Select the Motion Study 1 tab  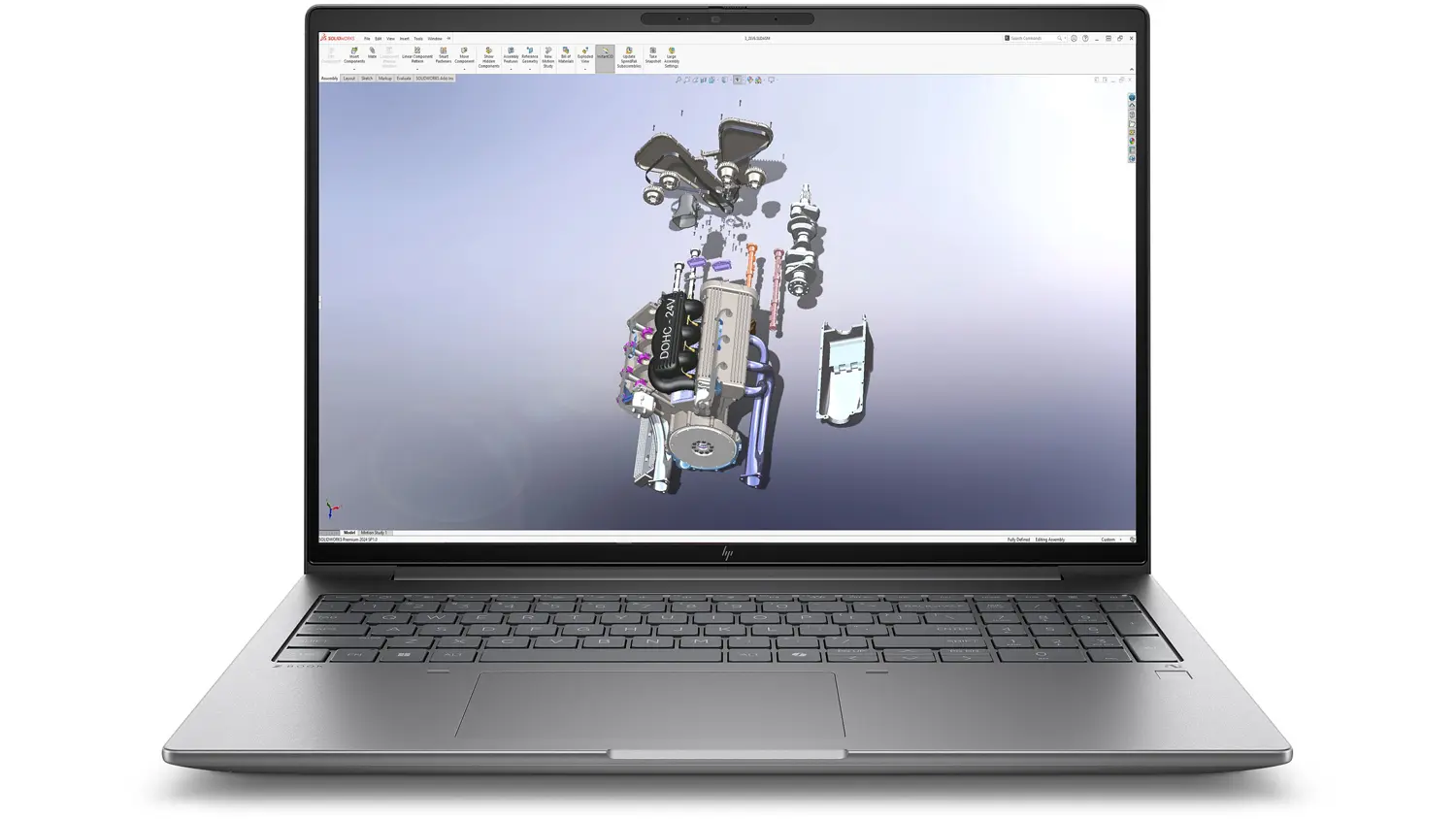click(374, 532)
